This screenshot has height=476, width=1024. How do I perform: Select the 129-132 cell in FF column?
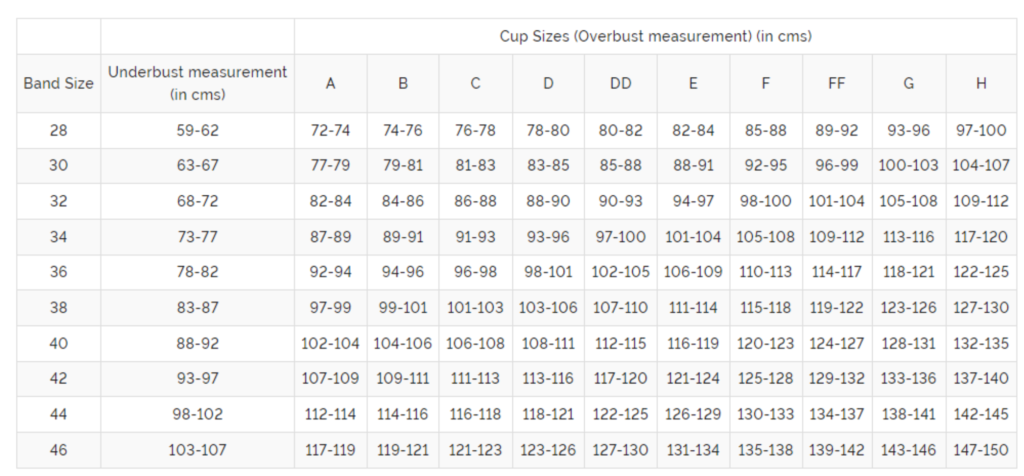(836, 379)
